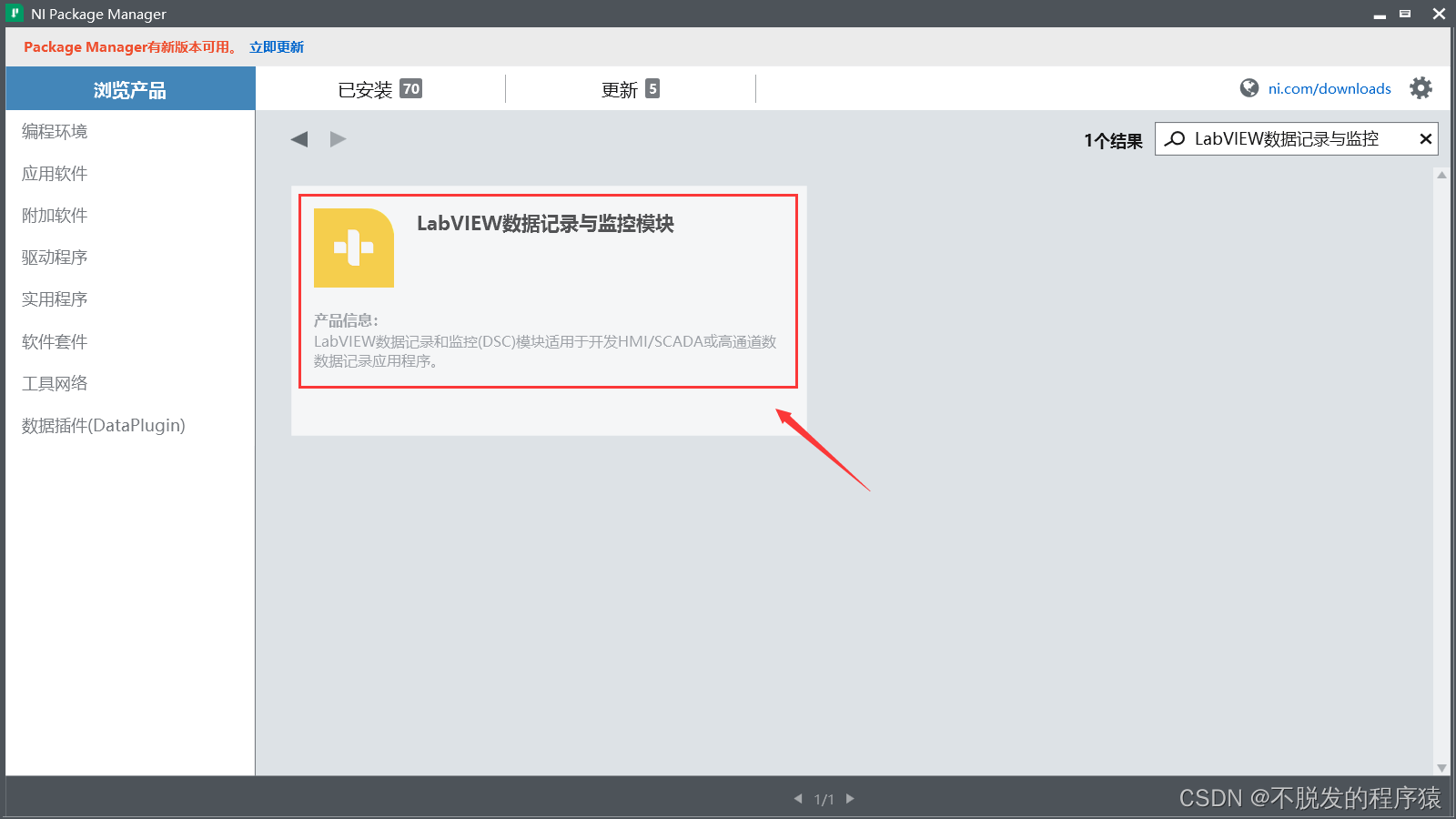Click the yellow LabVIEW DSC module product icon
Image resolution: width=1456 pixels, height=819 pixels.
click(353, 248)
